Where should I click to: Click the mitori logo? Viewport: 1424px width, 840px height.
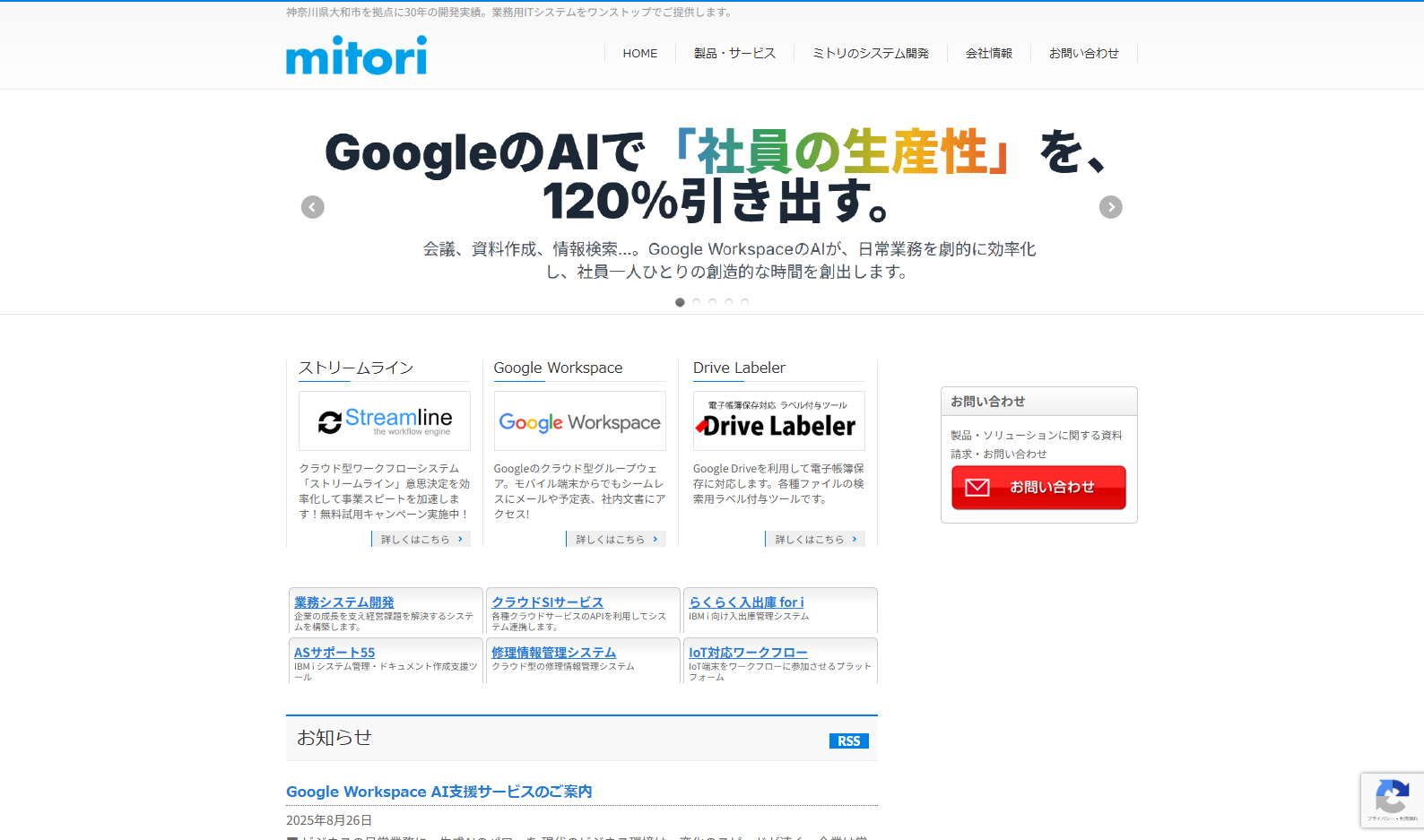tap(356, 56)
